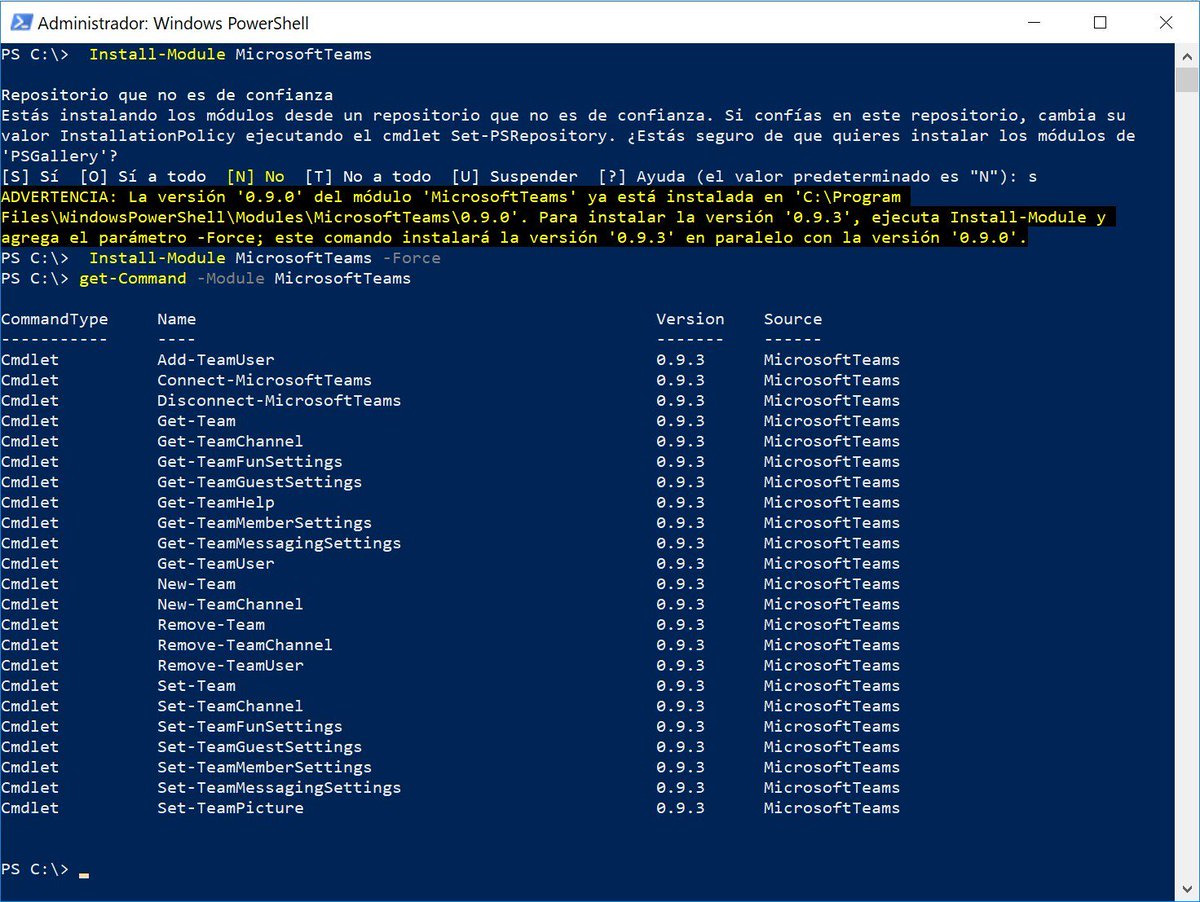This screenshot has height=902, width=1200.
Task: Click the Name column header
Action: point(176,319)
